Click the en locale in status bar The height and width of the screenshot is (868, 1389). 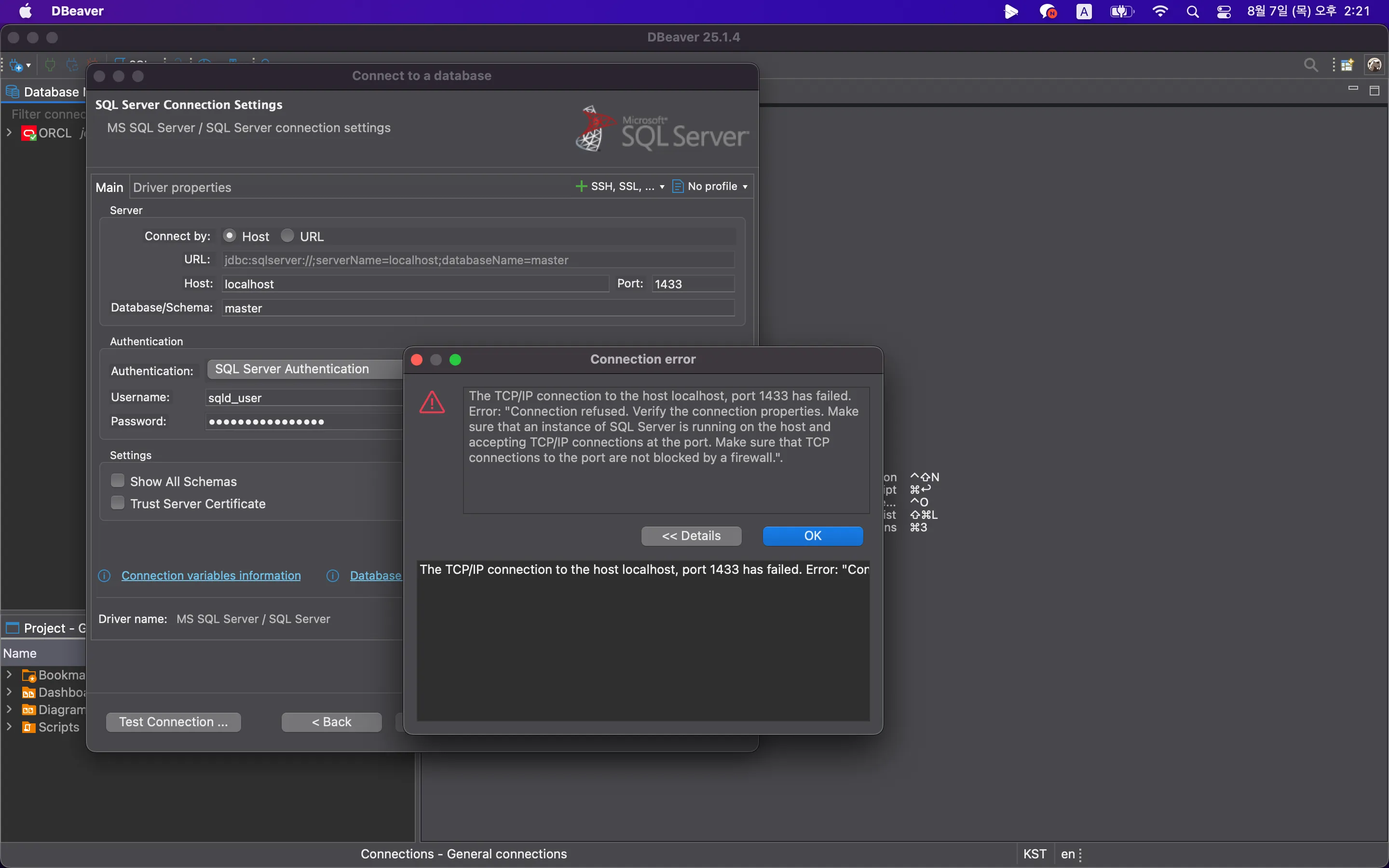coord(1067,854)
